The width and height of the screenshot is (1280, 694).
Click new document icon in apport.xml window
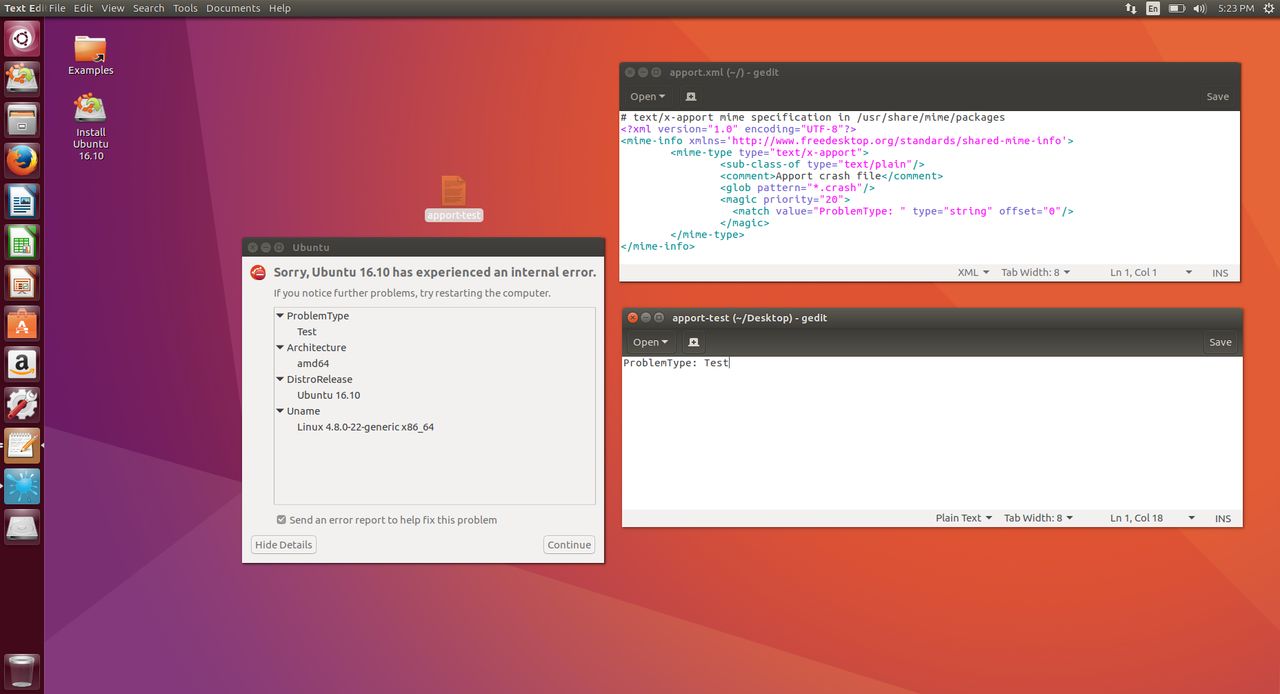[x=691, y=97]
